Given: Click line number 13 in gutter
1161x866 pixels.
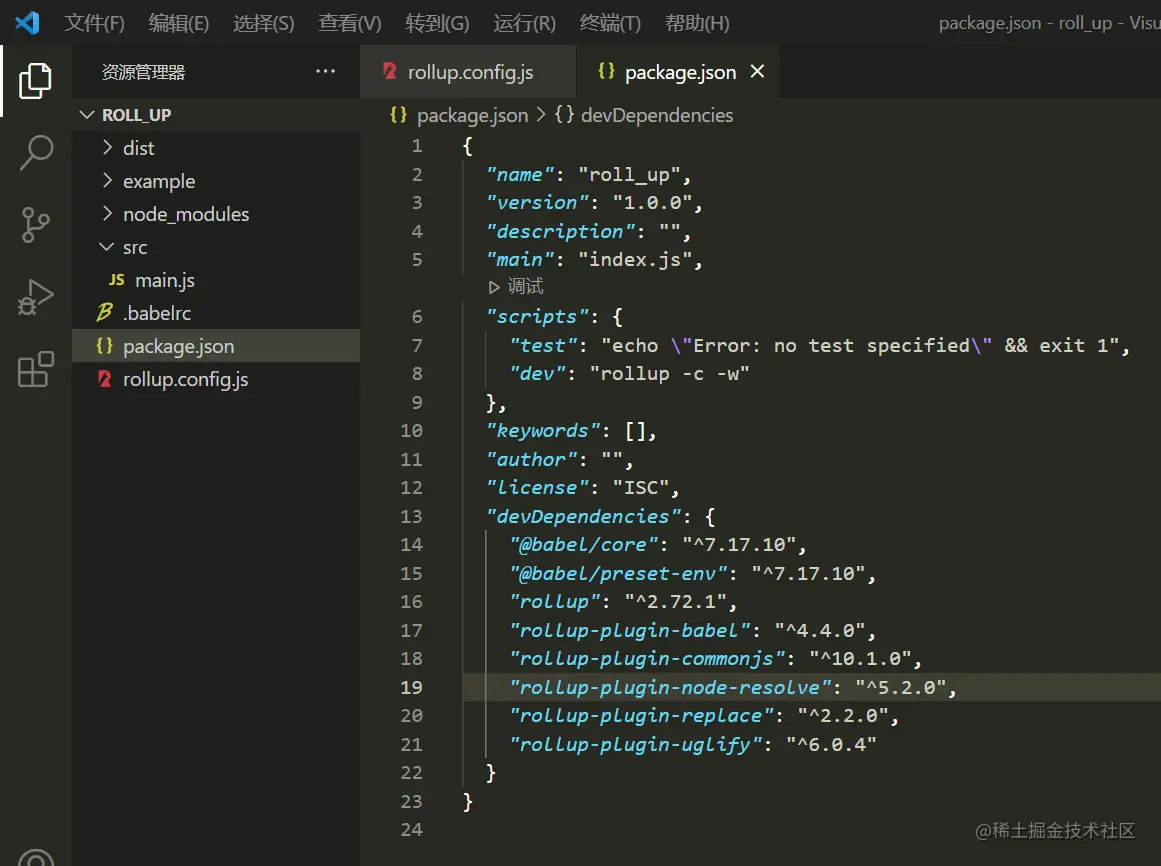Looking at the screenshot, I should click(411, 517).
